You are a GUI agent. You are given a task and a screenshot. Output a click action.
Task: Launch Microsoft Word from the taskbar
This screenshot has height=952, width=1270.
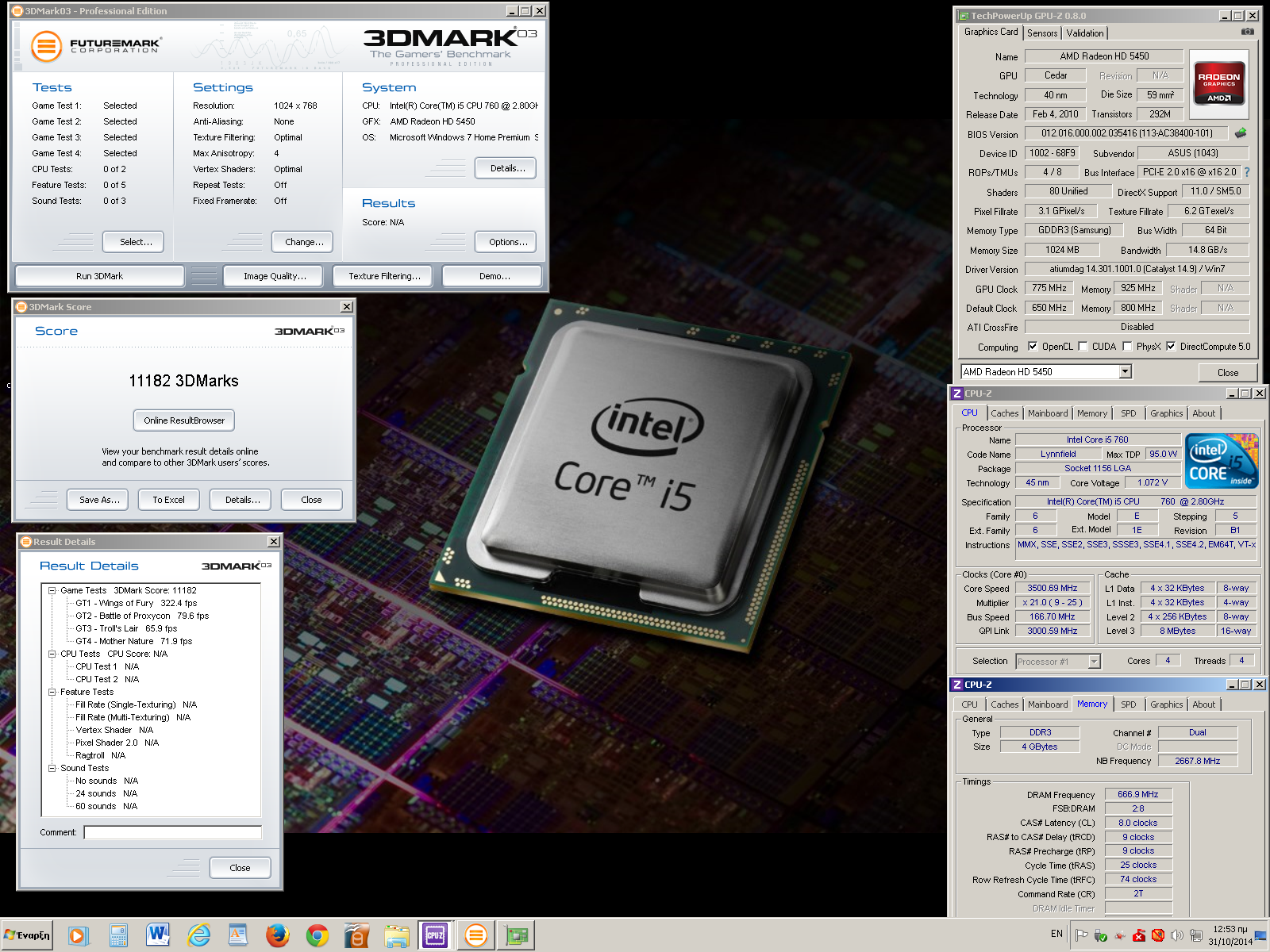[158, 936]
